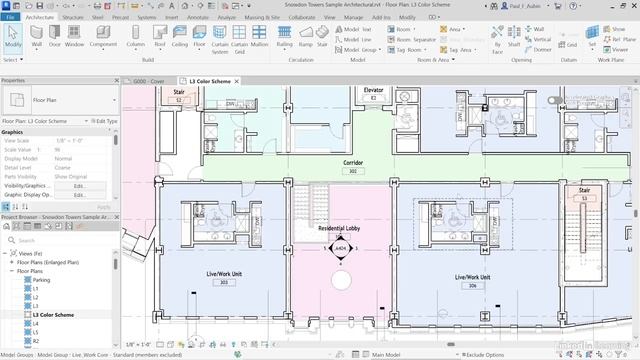Open the Massing & Site ribbon tab
The height and width of the screenshot is (360, 640).
[262, 17]
